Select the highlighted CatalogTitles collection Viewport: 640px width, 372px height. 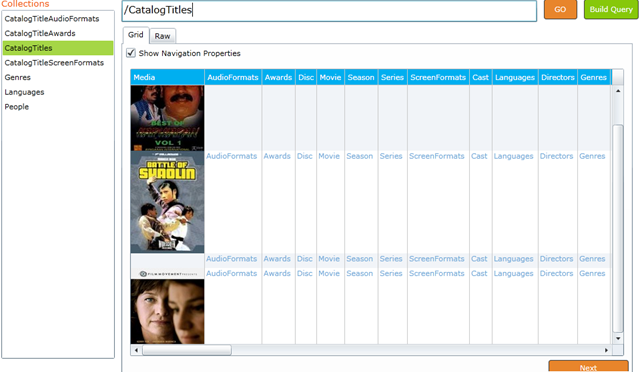(x=58, y=48)
